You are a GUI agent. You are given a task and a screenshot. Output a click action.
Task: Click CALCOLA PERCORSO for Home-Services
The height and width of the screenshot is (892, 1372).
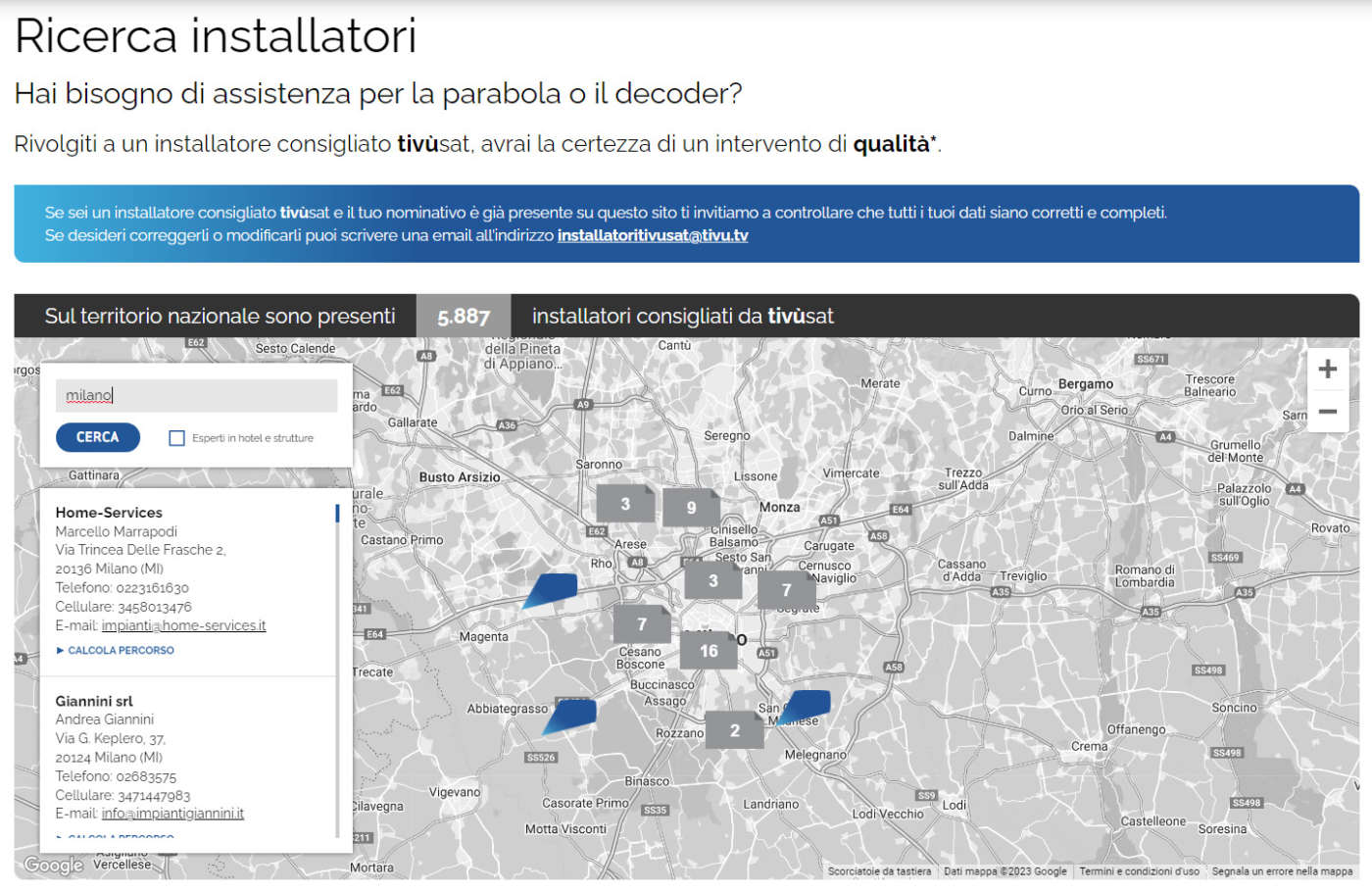[121, 651]
